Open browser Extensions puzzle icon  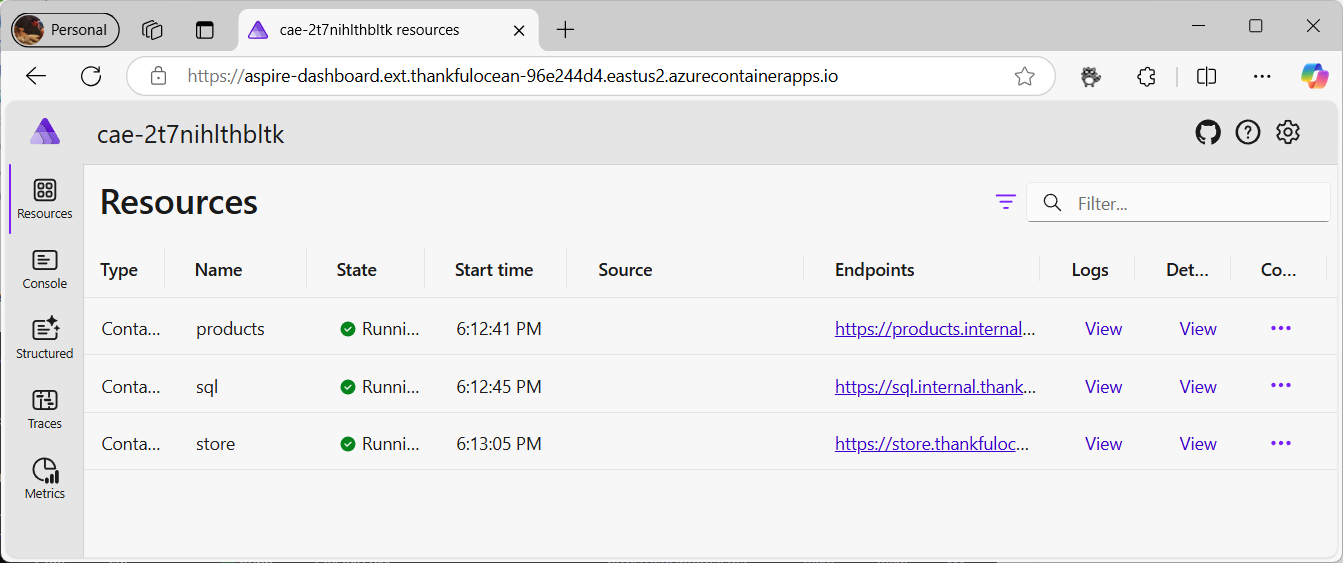pos(1147,76)
